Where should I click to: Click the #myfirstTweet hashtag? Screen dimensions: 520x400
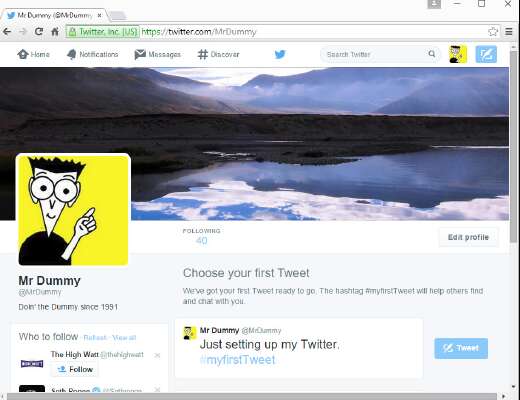pyautogui.click(x=238, y=360)
